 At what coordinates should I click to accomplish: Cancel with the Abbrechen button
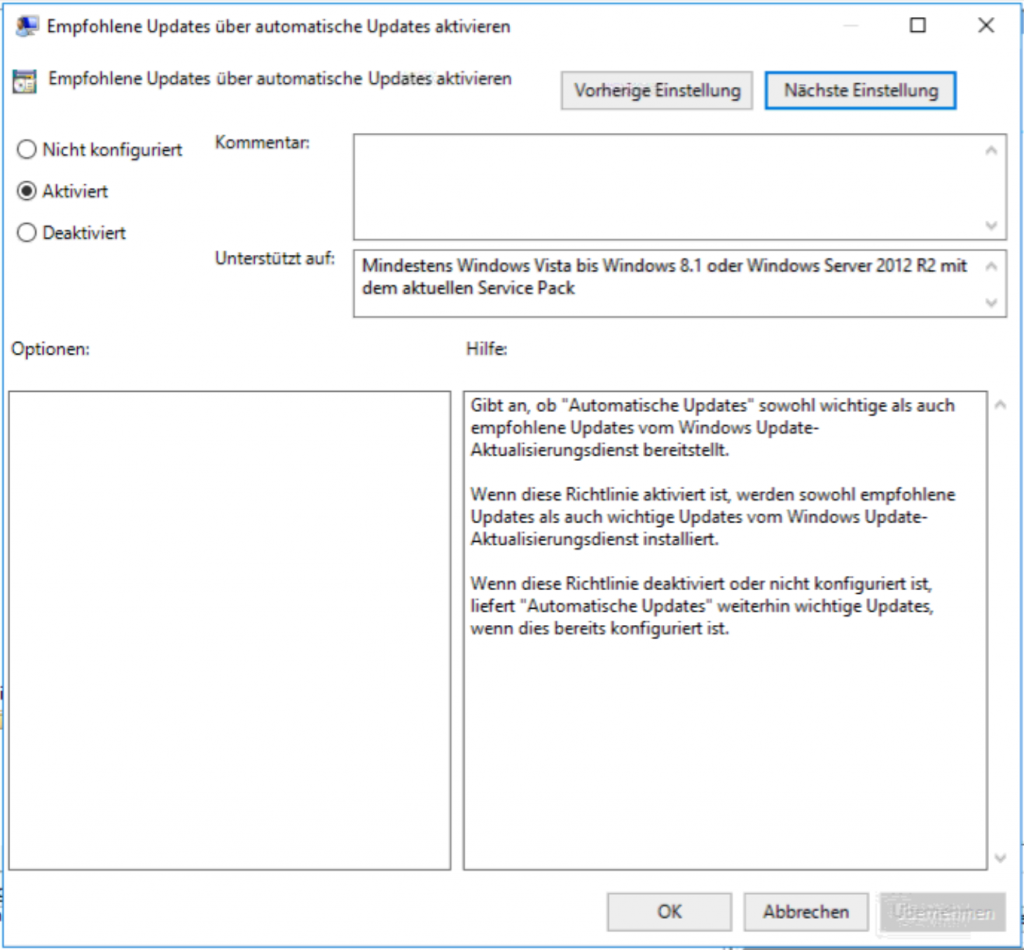click(x=806, y=911)
